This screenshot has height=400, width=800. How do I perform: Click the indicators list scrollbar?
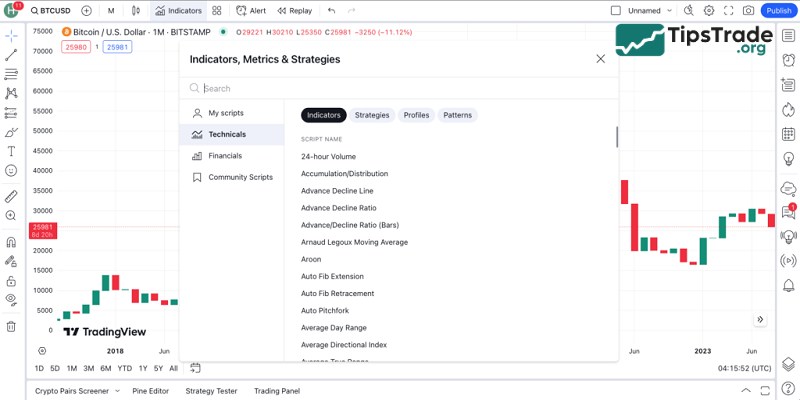click(616, 137)
